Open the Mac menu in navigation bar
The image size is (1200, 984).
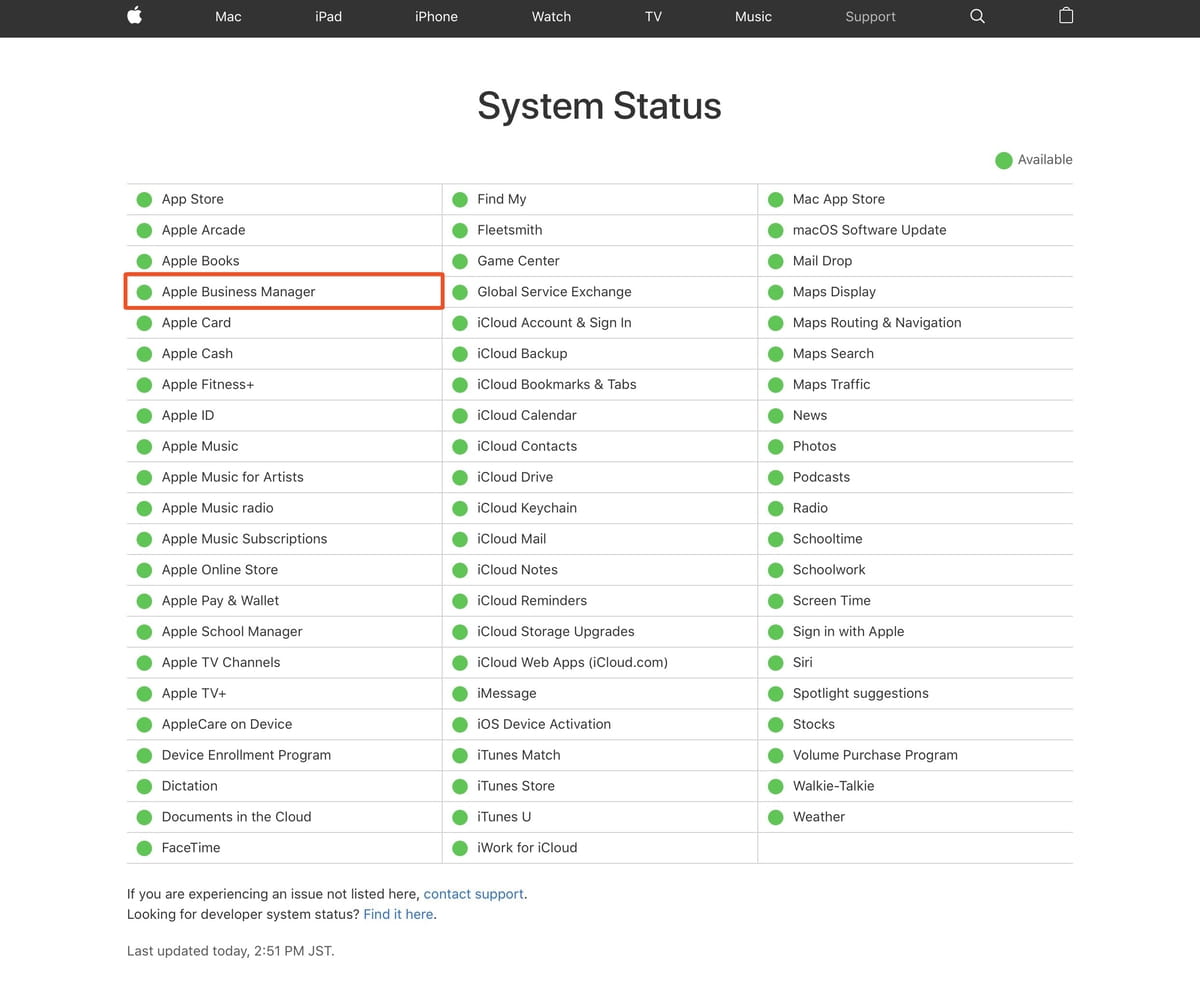point(228,16)
